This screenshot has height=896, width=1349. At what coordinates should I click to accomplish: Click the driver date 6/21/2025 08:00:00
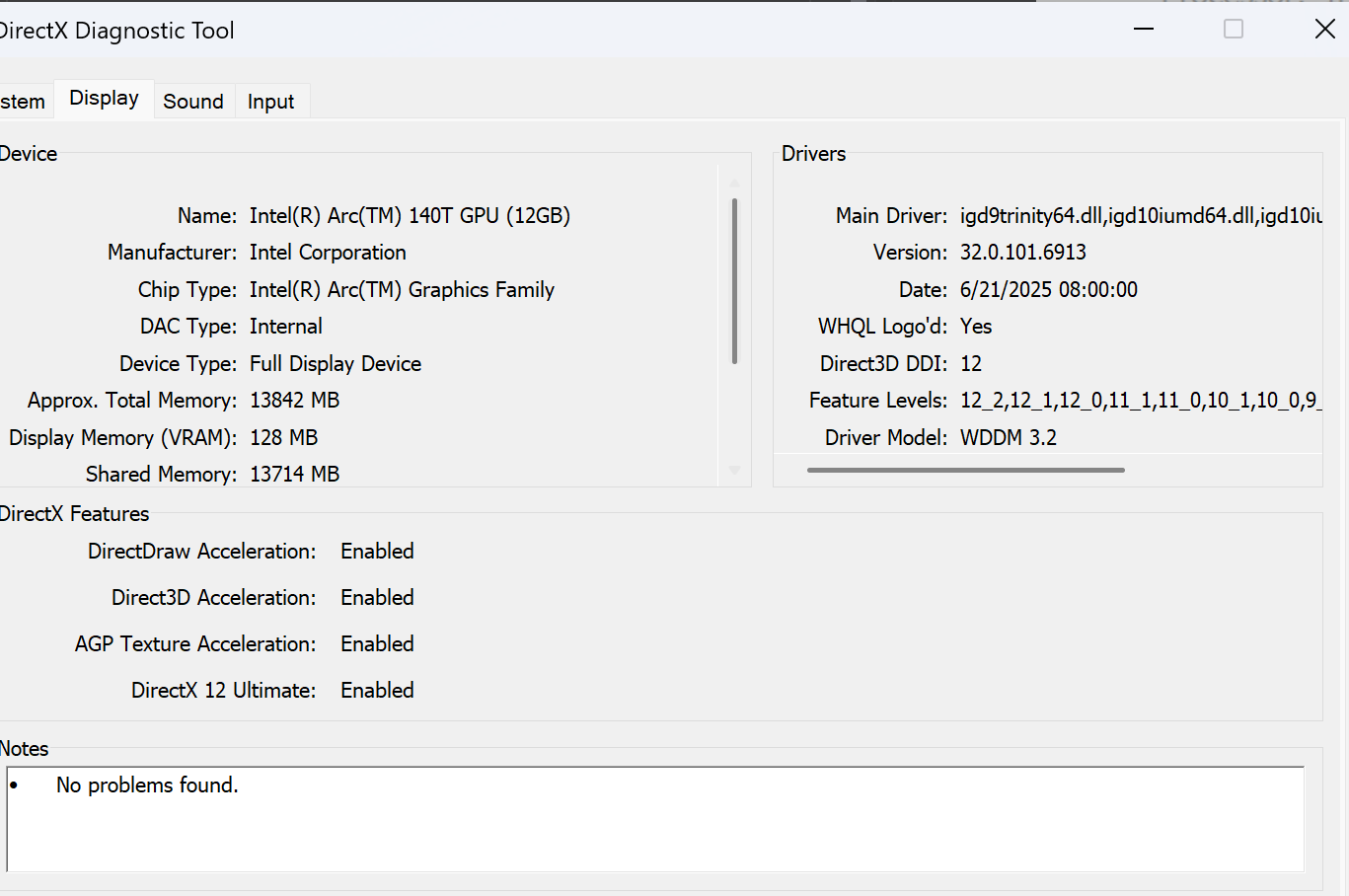[x=1049, y=290]
